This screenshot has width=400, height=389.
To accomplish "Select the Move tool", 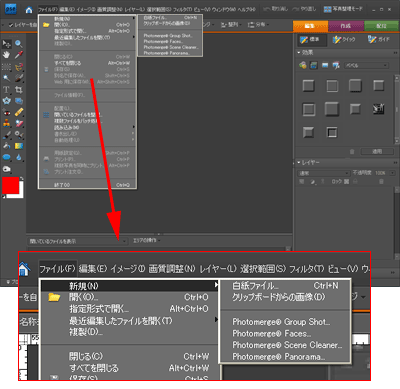I will point(7,44).
